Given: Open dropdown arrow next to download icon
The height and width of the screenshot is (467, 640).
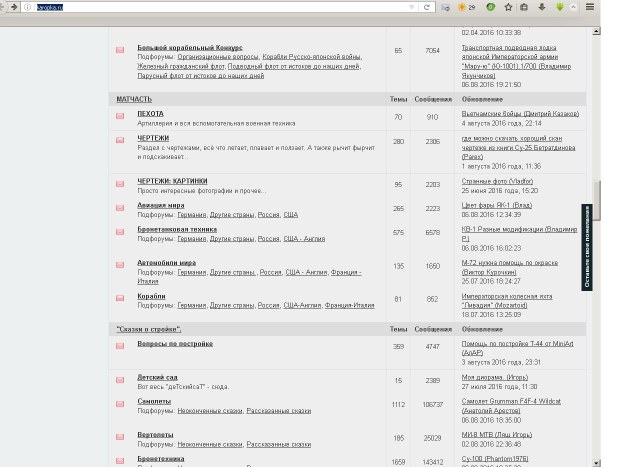Looking at the screenshot, I should pyautogui.click(x=573, y=7).
